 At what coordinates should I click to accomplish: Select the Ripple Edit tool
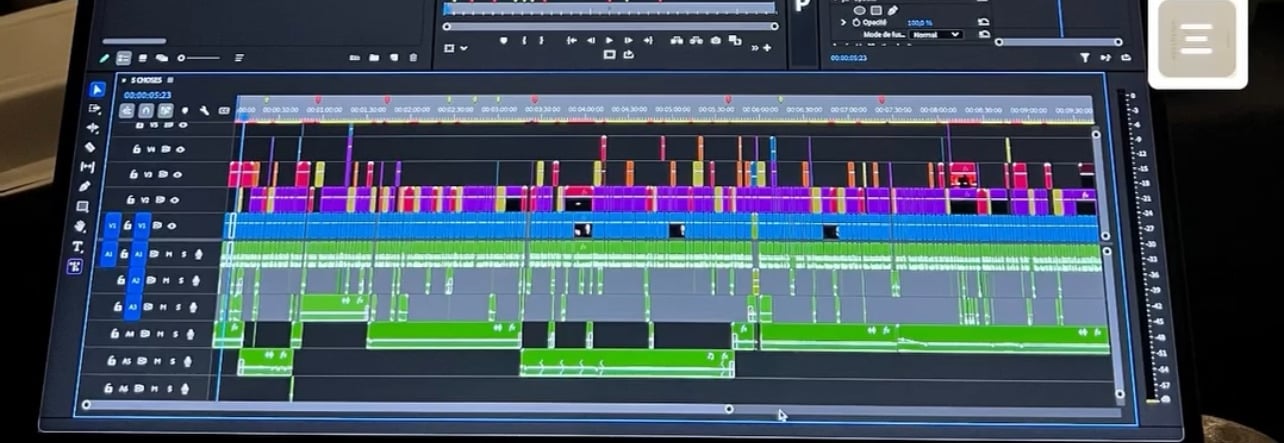[x=94, y=128]
